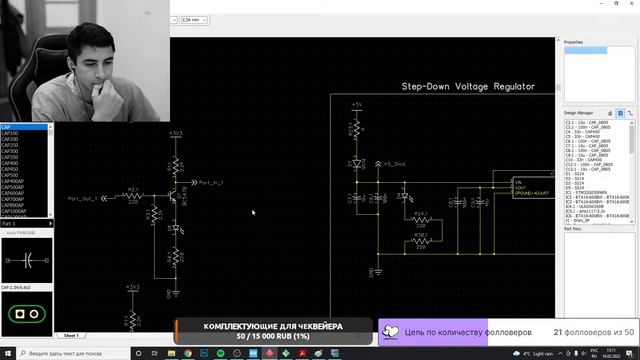The height and width of the screenshot is (360, 640).
Task: Select C4 - 33n - CAP400 in Design Manager
Action: tap(582, 132)
